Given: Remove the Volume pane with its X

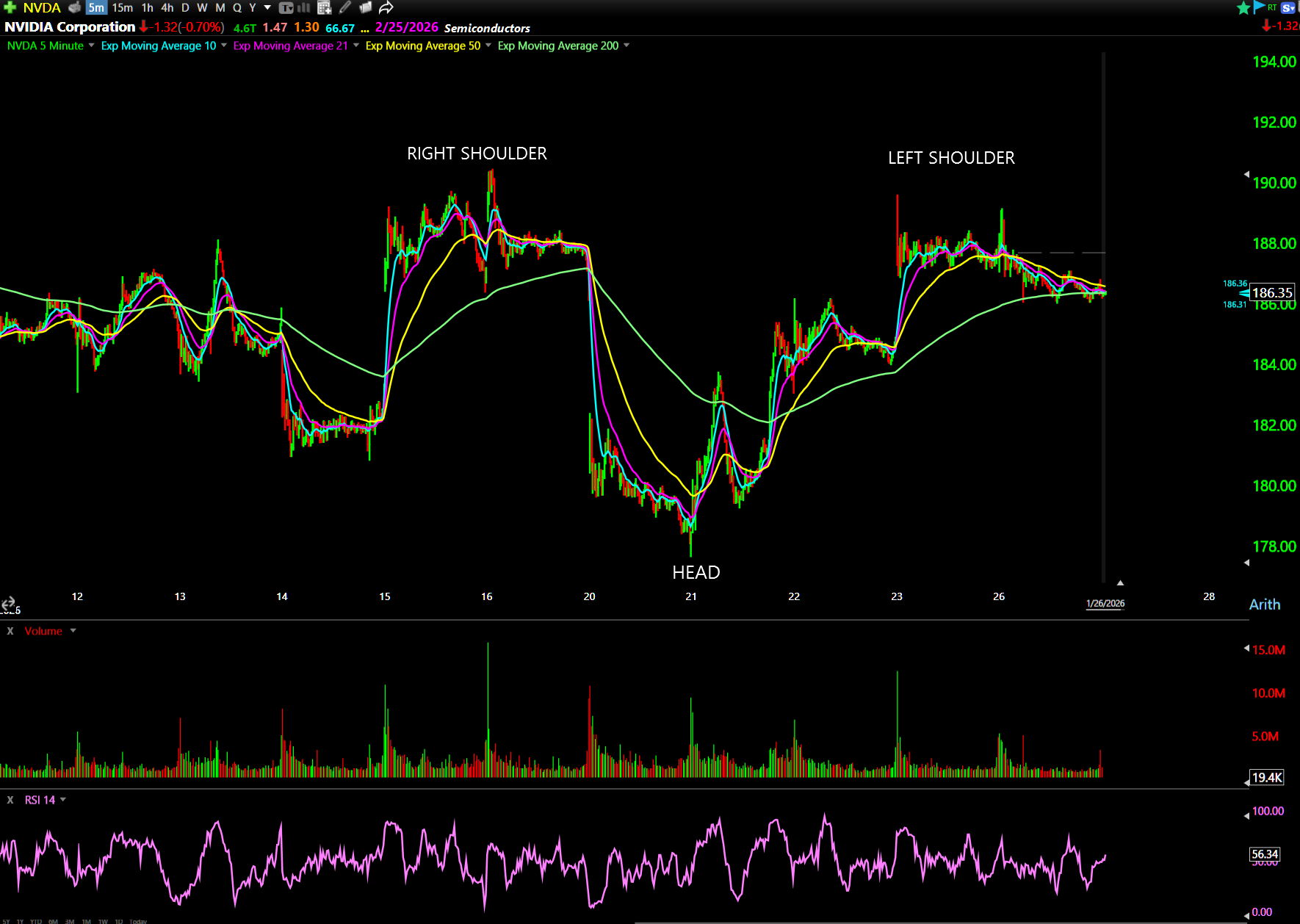Looking at the screenshot, I should click(x=10, y=631).
